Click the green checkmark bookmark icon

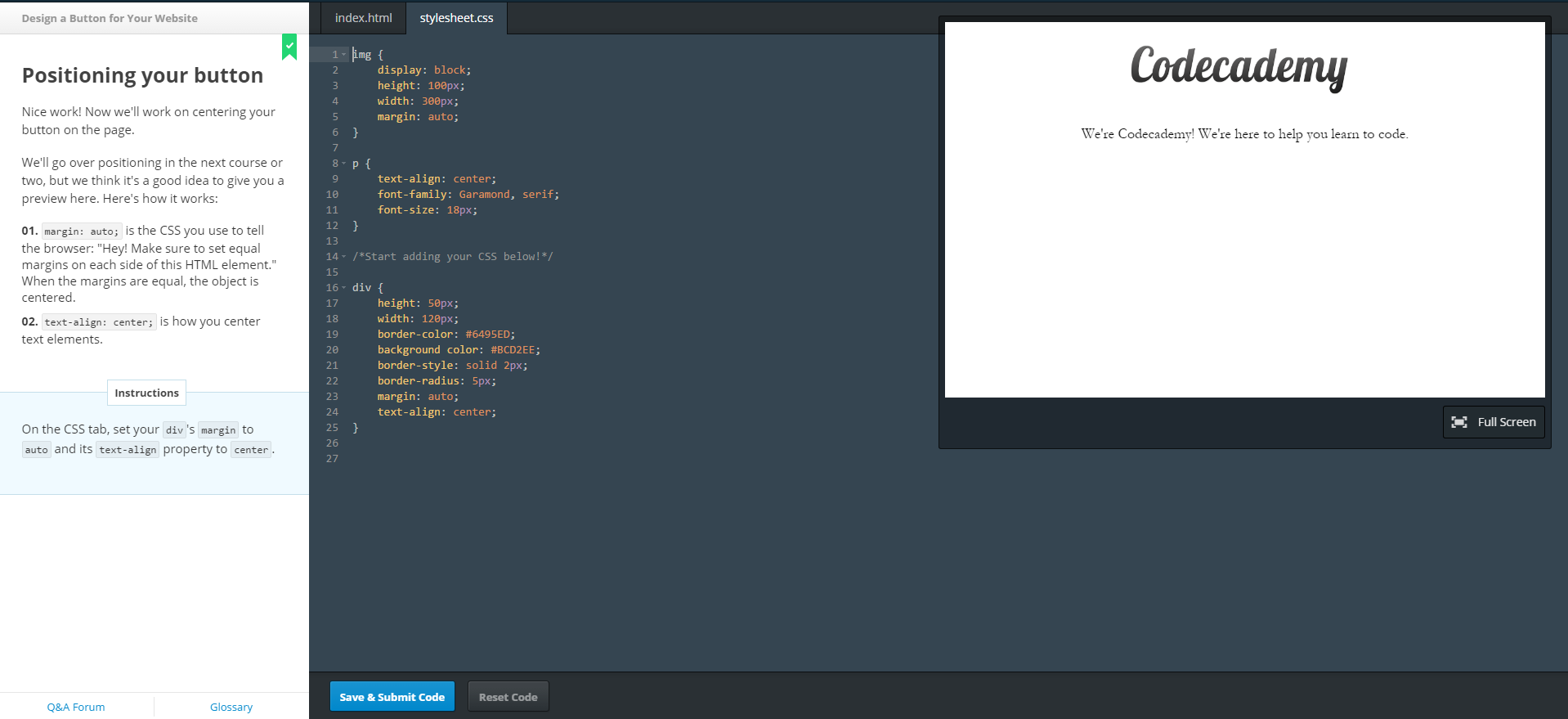click(x=289, y=47)
